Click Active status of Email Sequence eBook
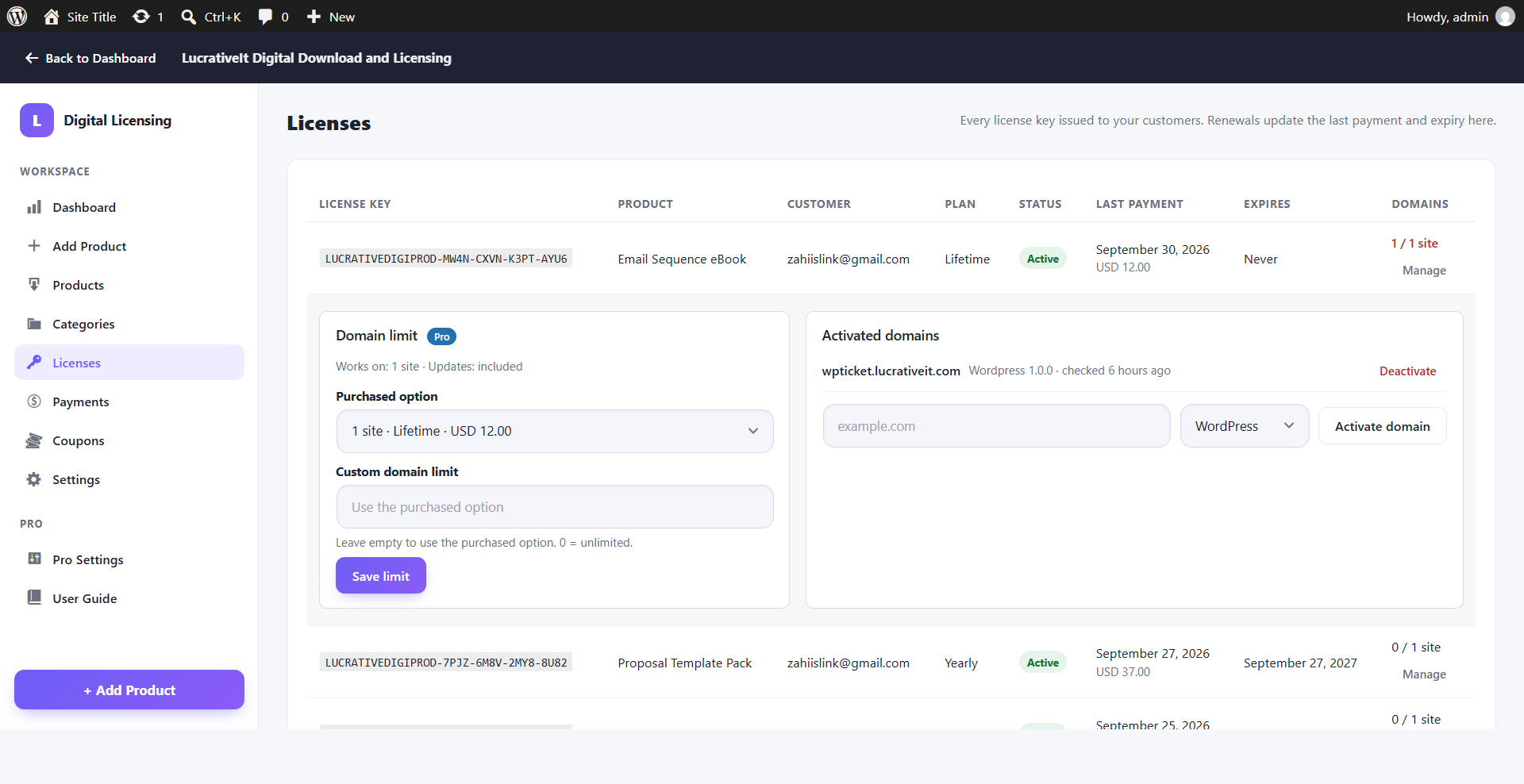The image size is (1524, 784). click(1042, 259)
